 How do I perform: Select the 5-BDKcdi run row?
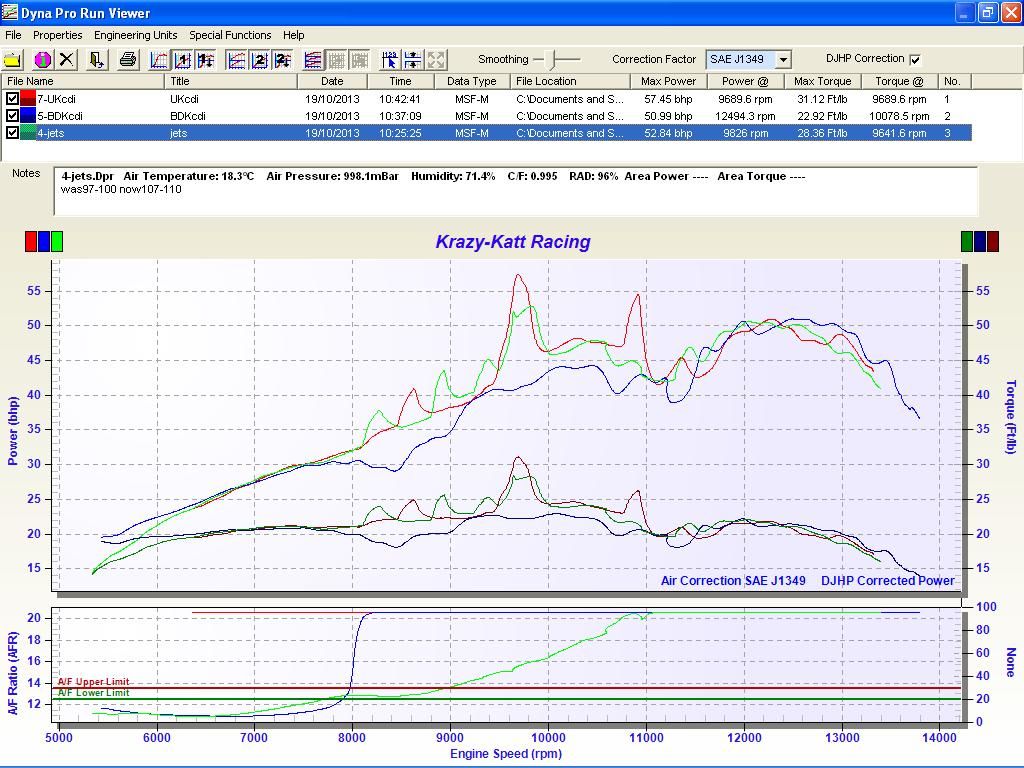[x=487, y=116]
